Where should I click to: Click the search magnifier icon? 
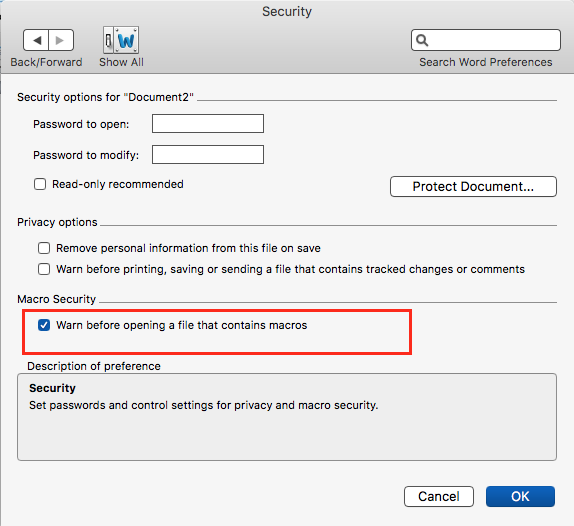[x=422, y=40]
